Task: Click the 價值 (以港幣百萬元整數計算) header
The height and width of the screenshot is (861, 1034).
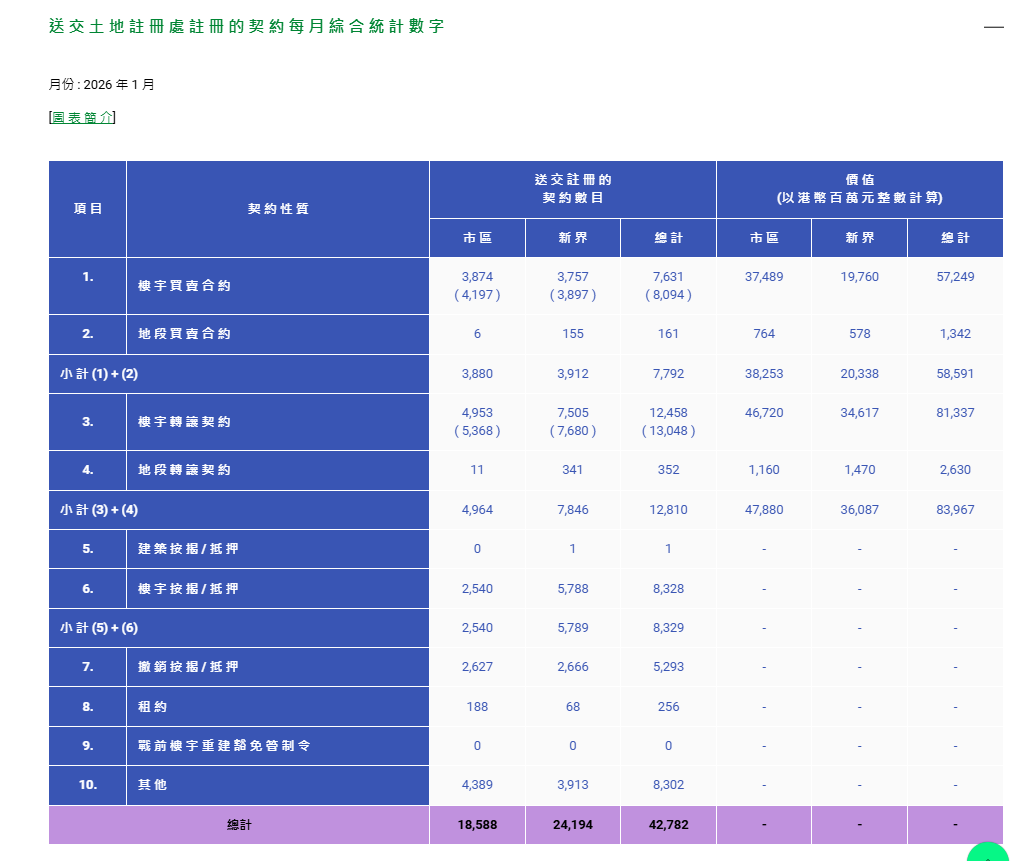Action: point(859,189)
